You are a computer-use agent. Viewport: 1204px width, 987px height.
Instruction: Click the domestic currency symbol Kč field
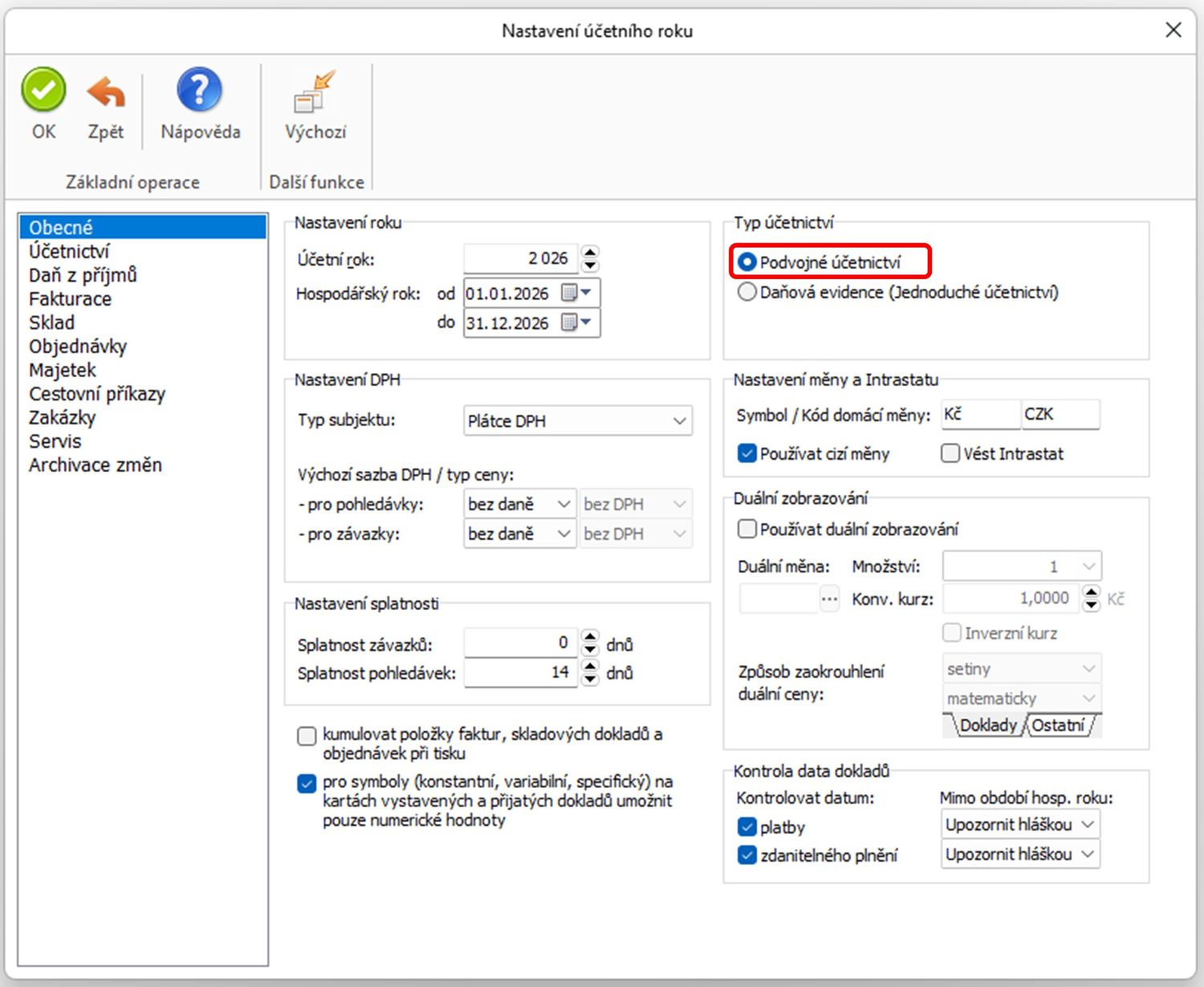pos(979,414)
